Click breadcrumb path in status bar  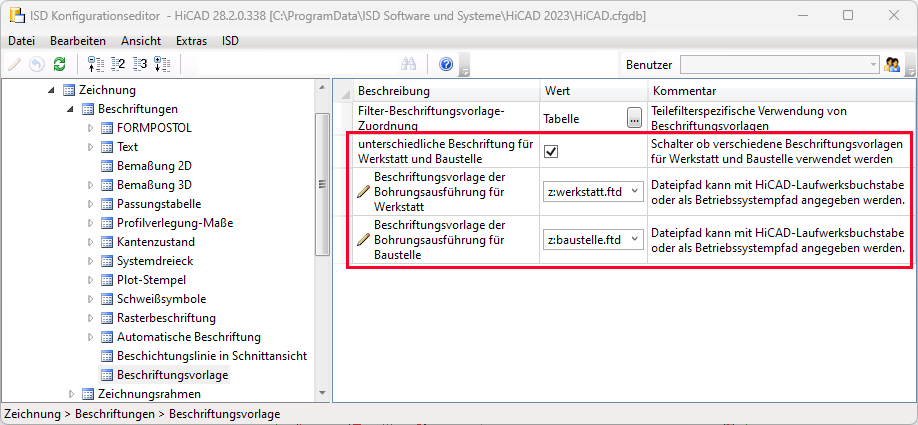142,413
